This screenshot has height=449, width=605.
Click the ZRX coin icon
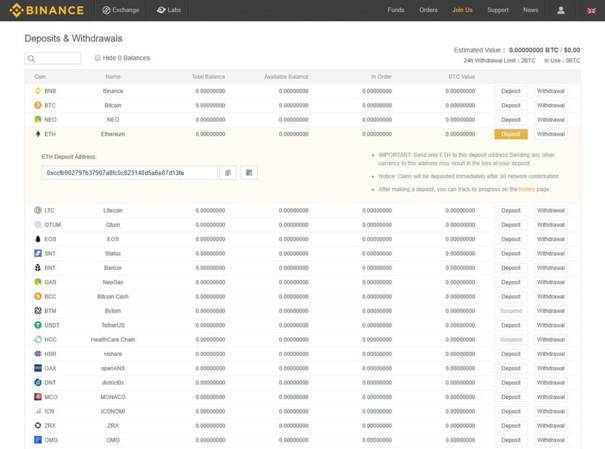38,425
